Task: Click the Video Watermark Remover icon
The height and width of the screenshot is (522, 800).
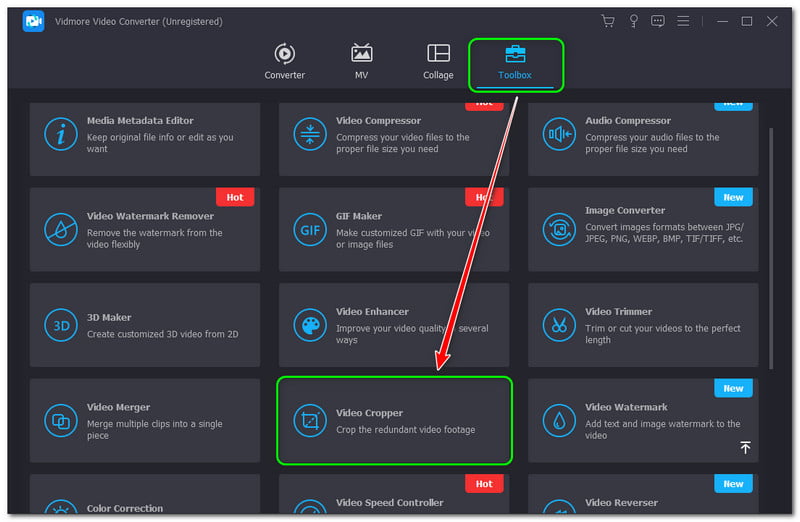Action: click(x=61, y=230)
